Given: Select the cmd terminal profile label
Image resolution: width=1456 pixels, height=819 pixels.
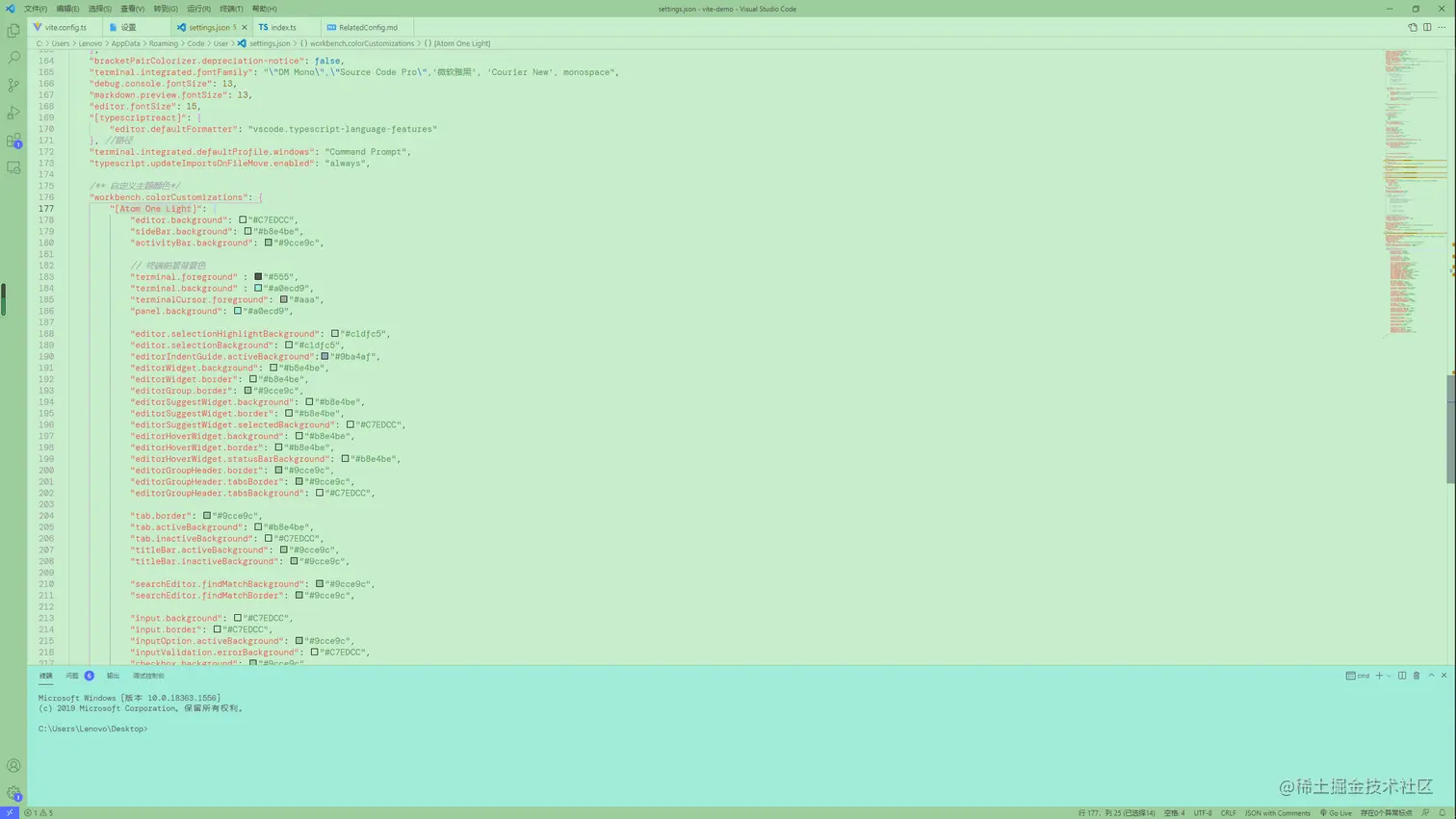Looking at the screenshot, I should click(1358, 676).
